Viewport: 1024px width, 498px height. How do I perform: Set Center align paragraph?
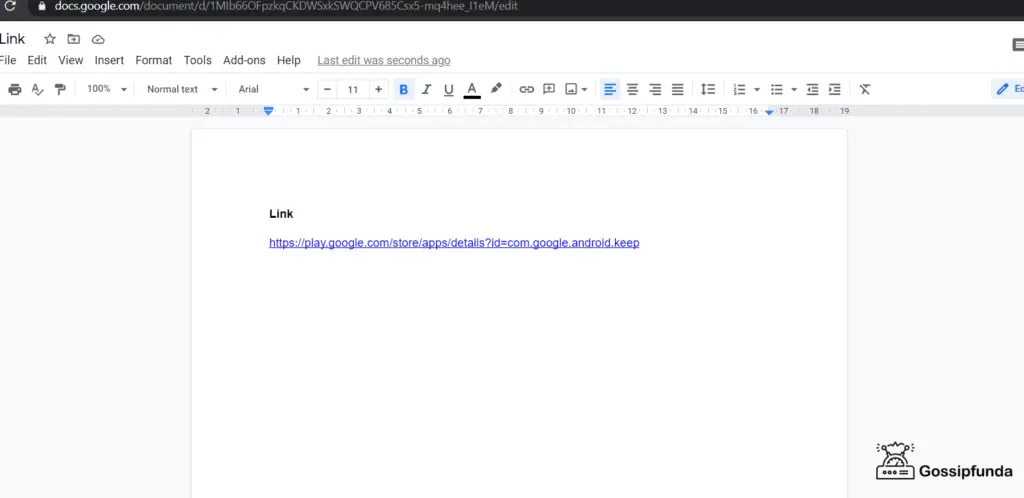pyautogui.click(x=632, y=89)
